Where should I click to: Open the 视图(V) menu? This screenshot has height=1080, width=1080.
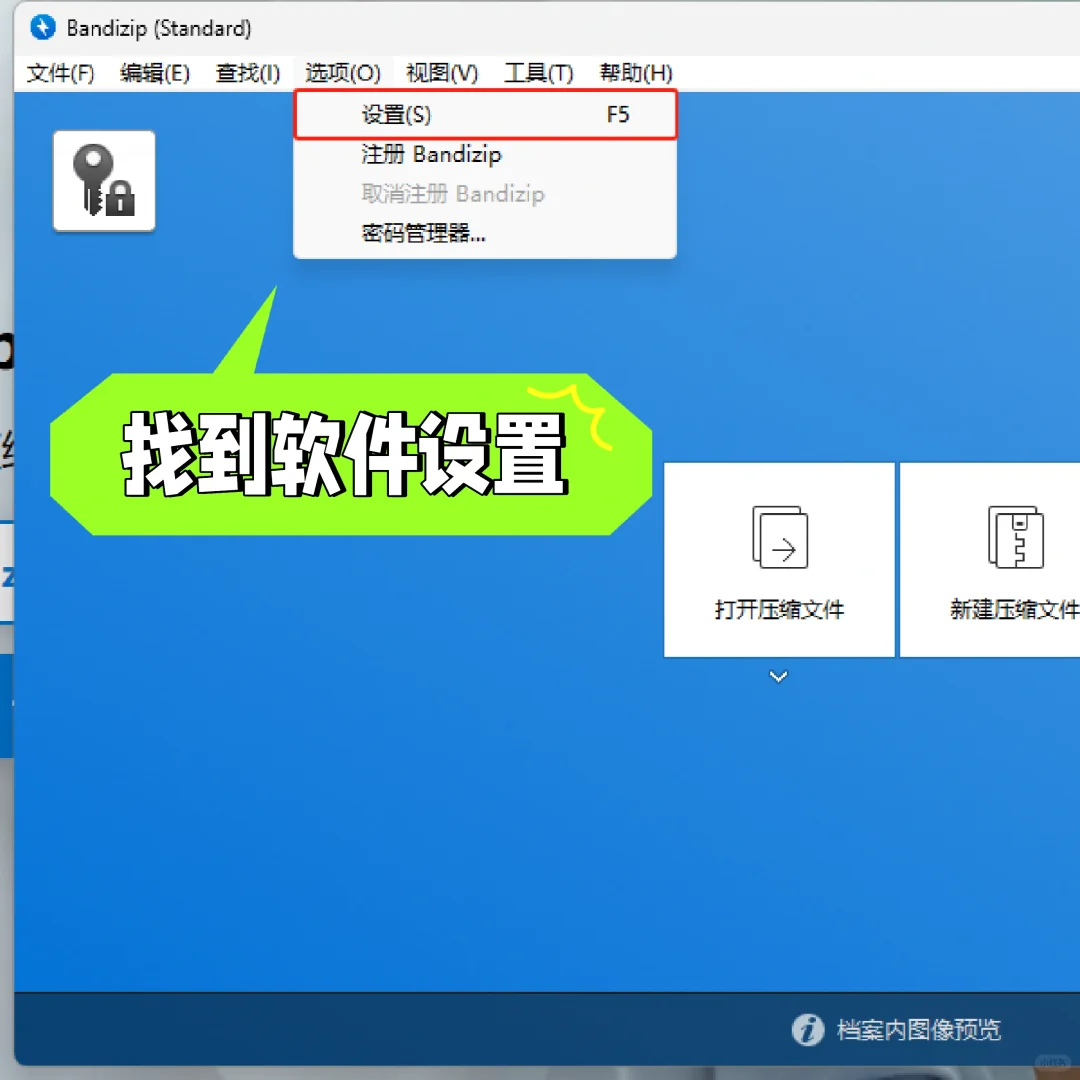440,73
